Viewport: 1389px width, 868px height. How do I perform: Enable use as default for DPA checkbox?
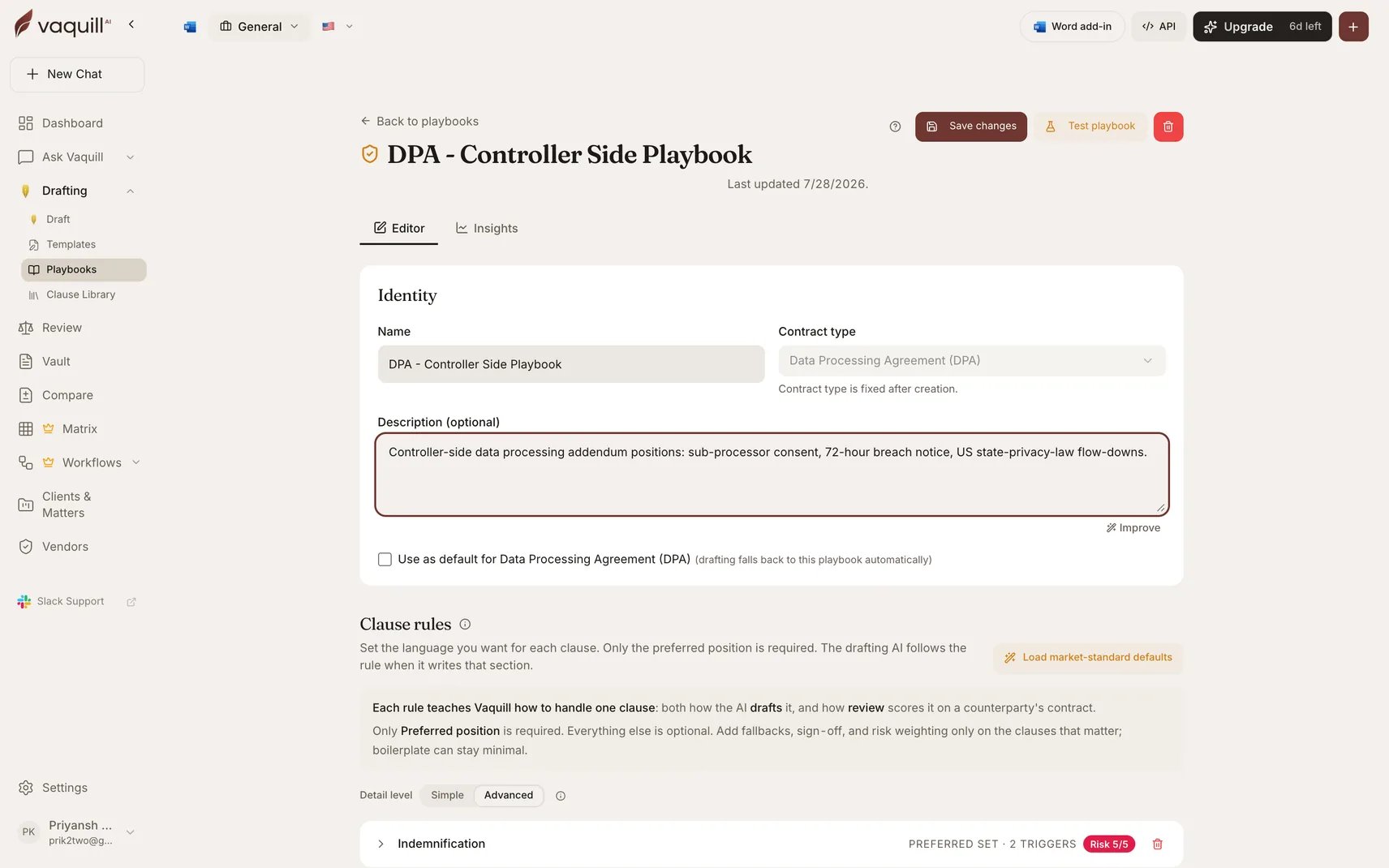click(385, 560)
